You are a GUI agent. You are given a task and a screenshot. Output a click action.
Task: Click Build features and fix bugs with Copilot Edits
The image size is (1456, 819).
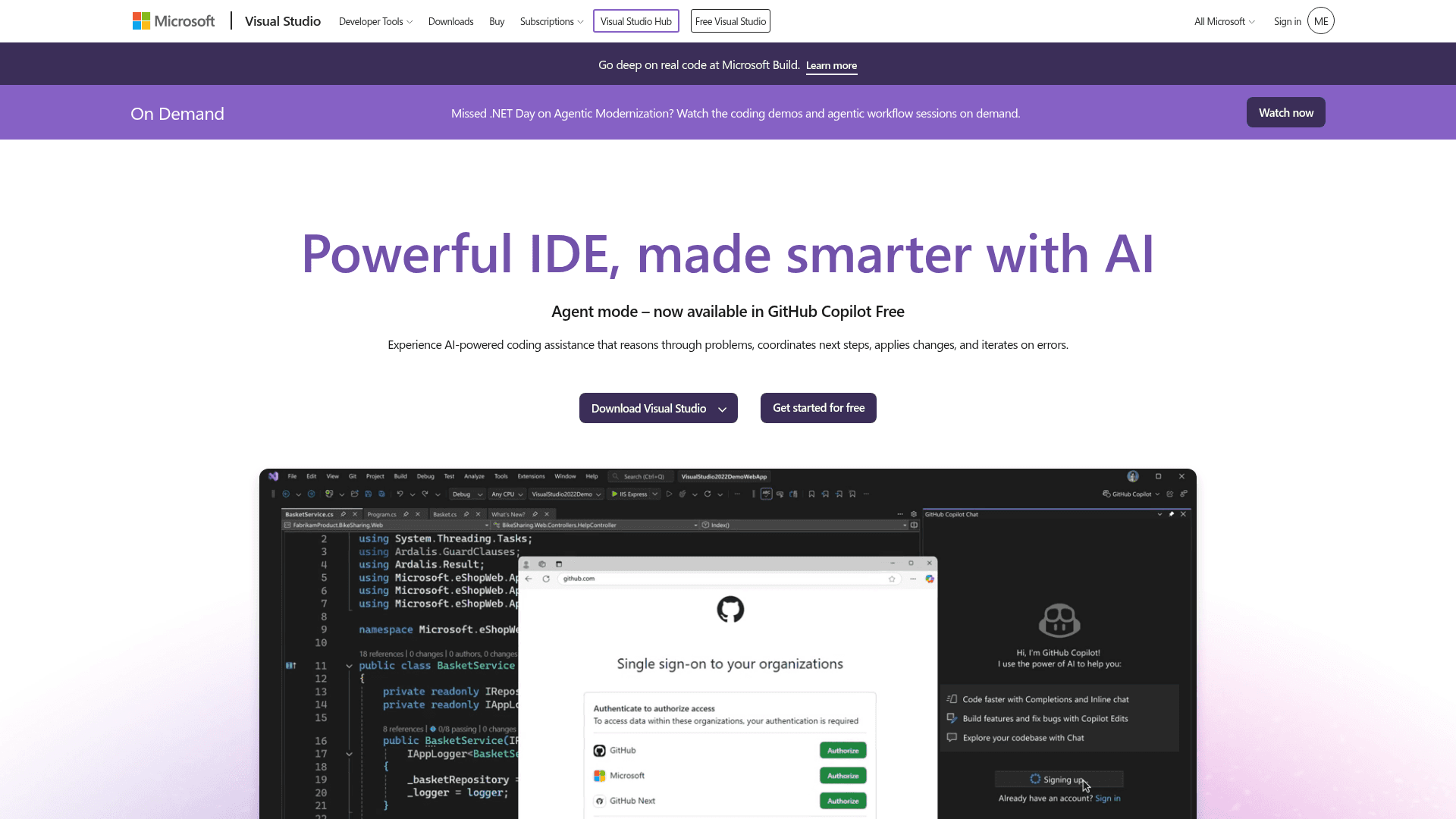point(1045,718)
